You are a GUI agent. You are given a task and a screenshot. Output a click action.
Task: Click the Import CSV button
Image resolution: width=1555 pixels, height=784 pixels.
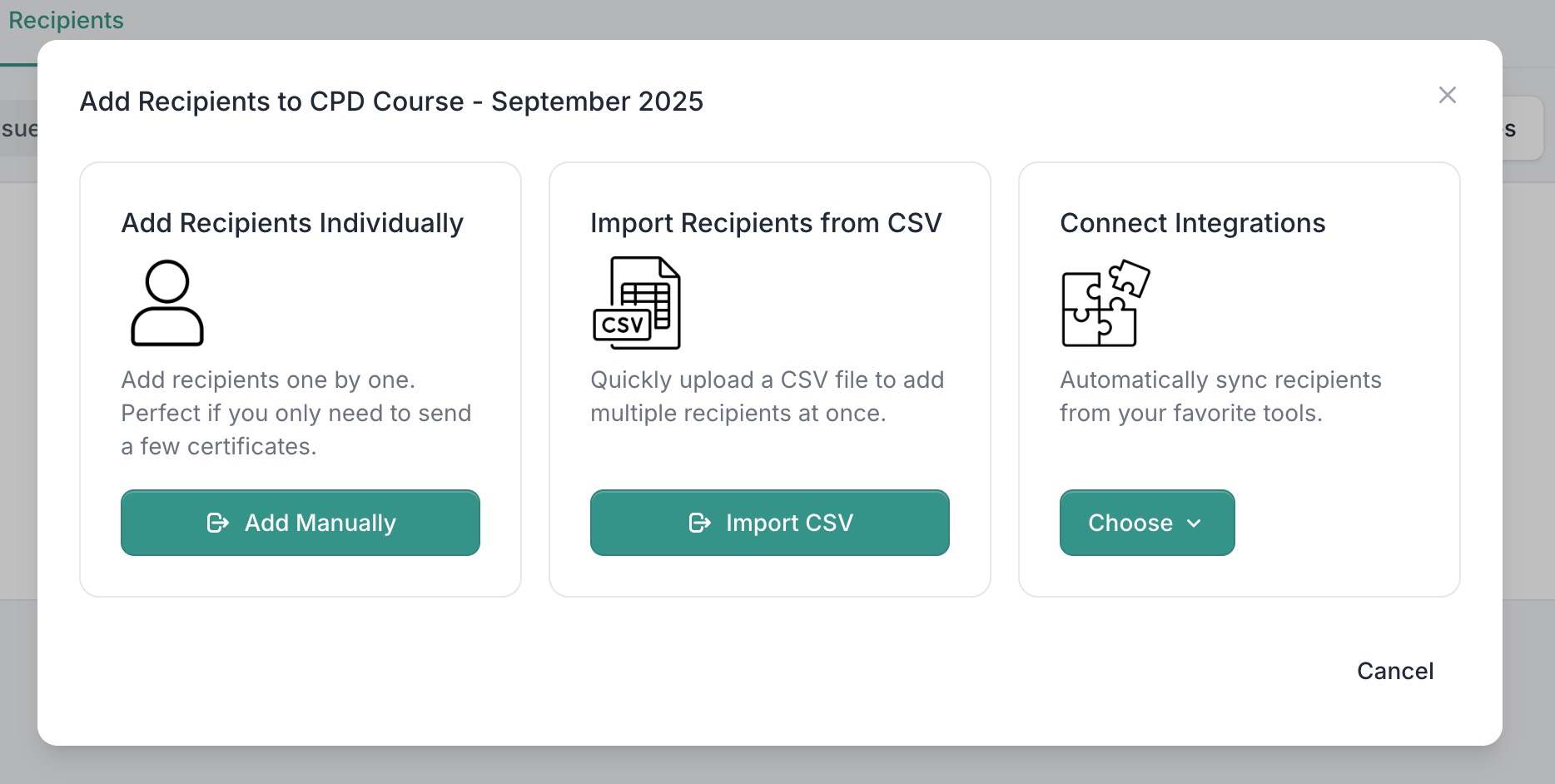click(x=769, y=523)
